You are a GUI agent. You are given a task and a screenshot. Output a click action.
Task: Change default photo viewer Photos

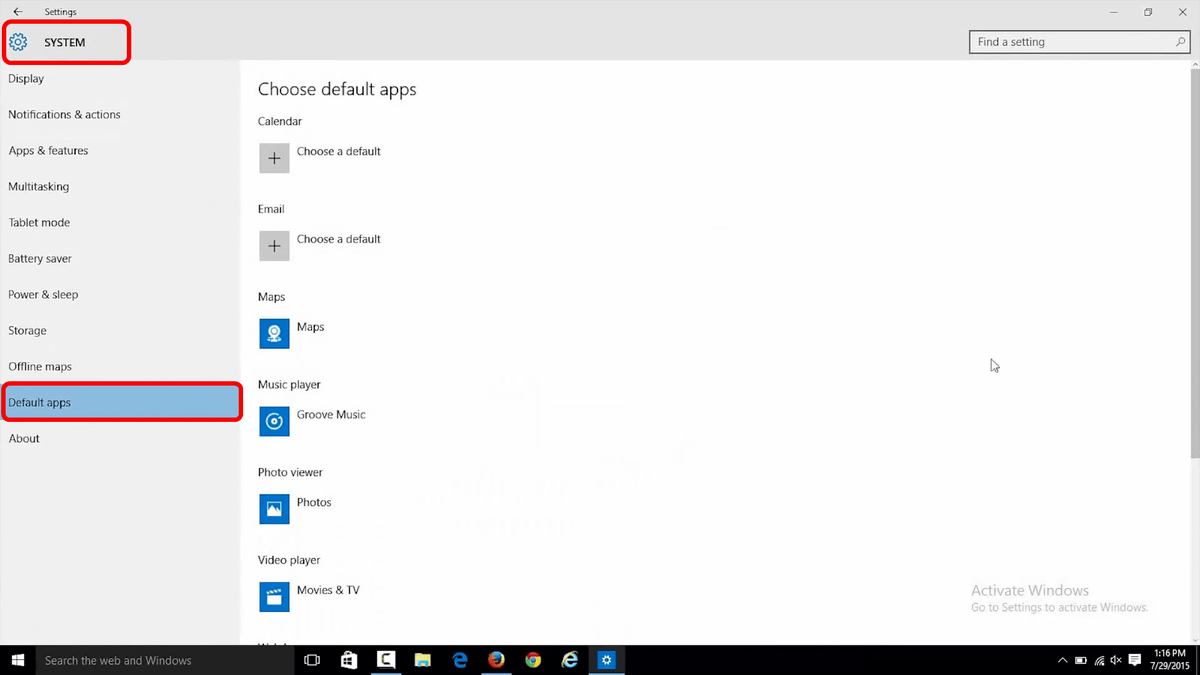tap(314, 503)
